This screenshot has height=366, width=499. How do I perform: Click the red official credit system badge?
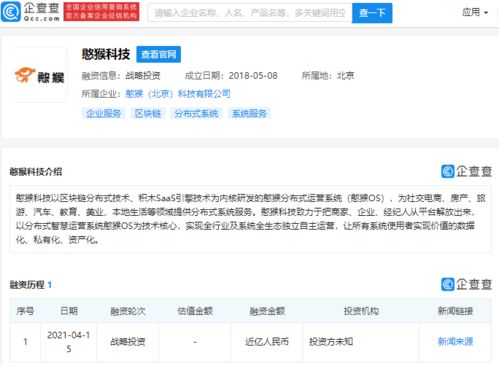(101, 12)
